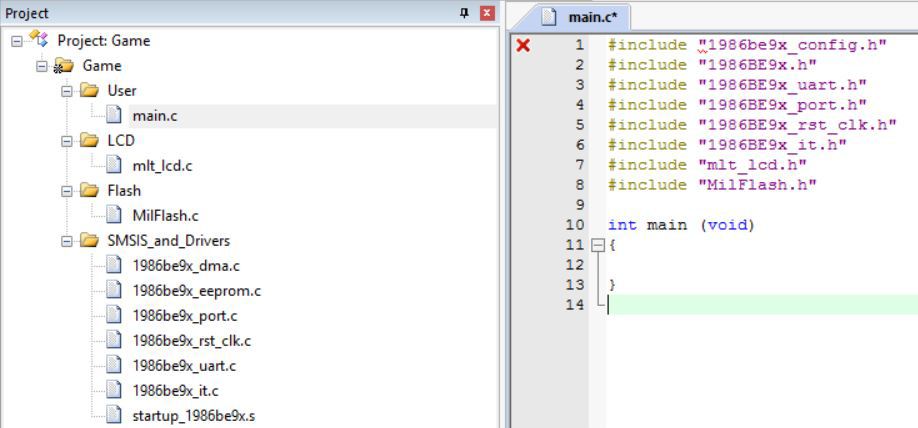
Task: Click file icon beside 1986be9x_dma.c
Action: pos(114,265)
